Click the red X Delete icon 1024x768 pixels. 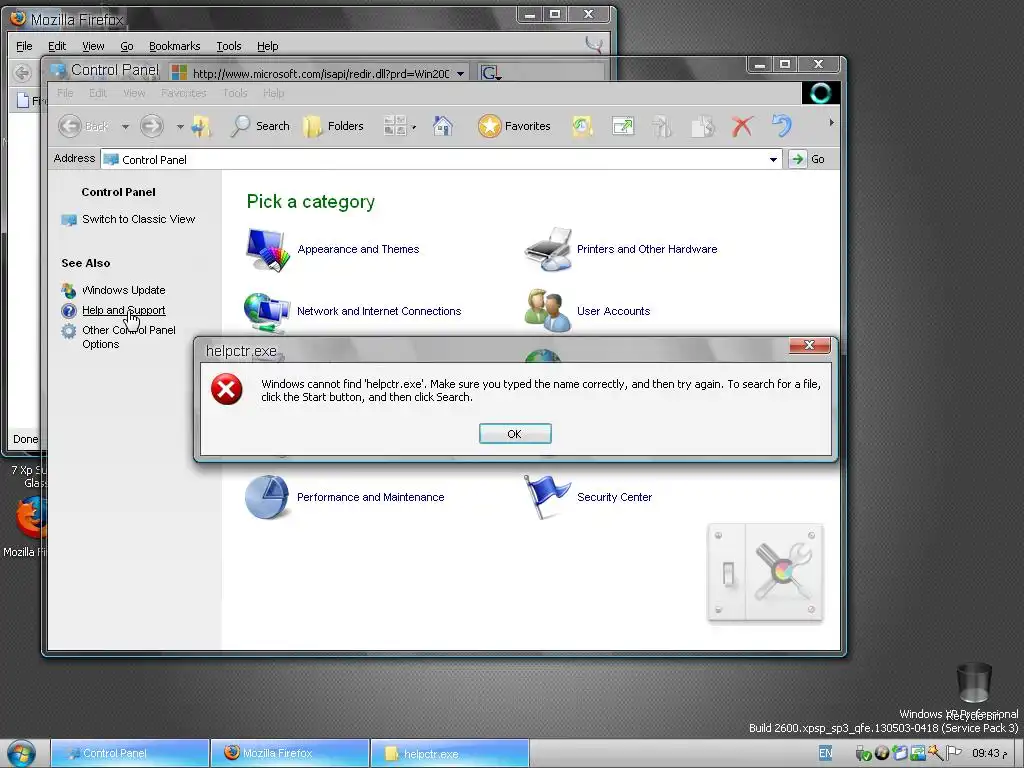pos(743,126)
